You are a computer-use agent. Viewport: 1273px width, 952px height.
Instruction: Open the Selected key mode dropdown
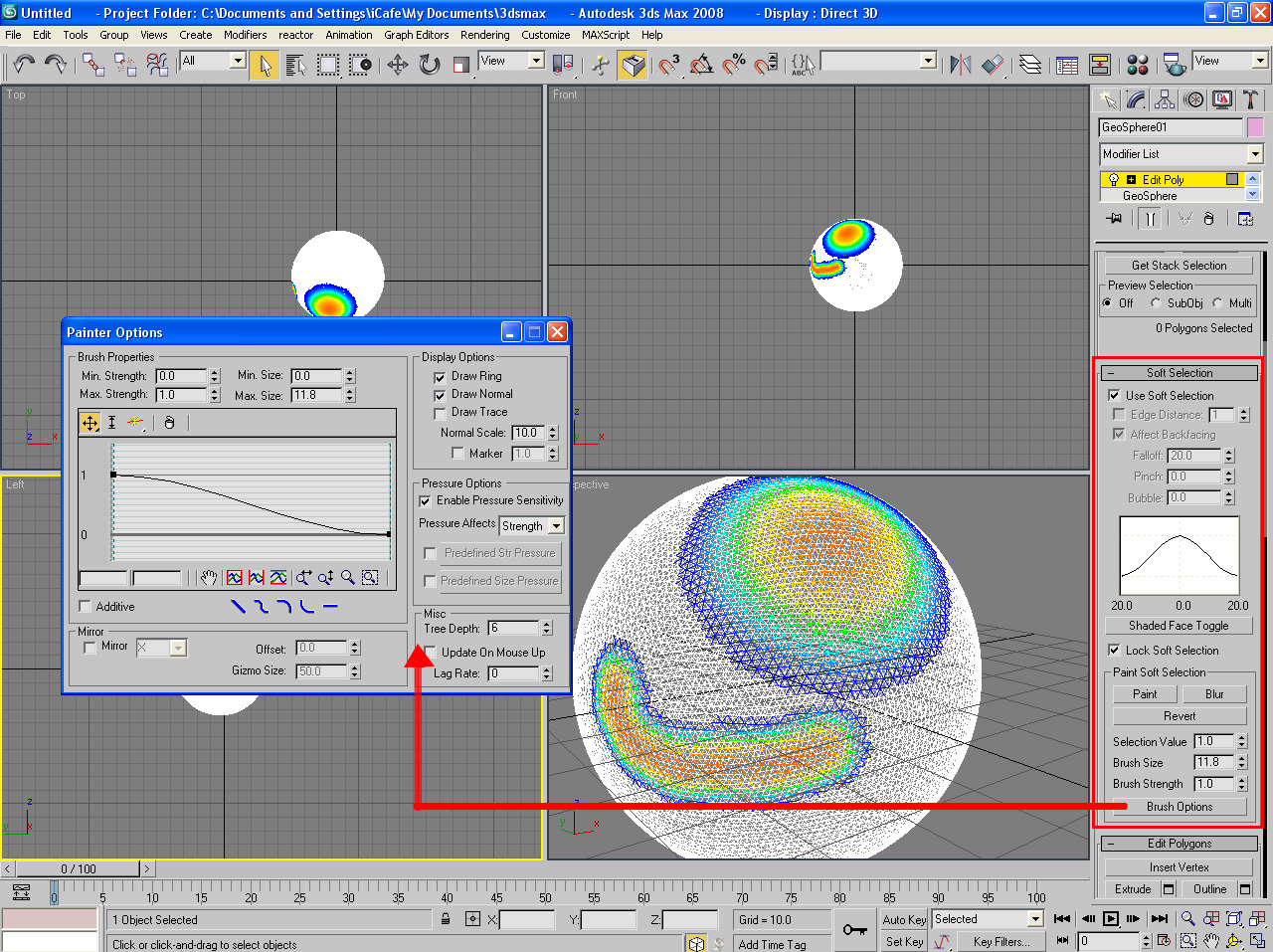pos(1035,919)
